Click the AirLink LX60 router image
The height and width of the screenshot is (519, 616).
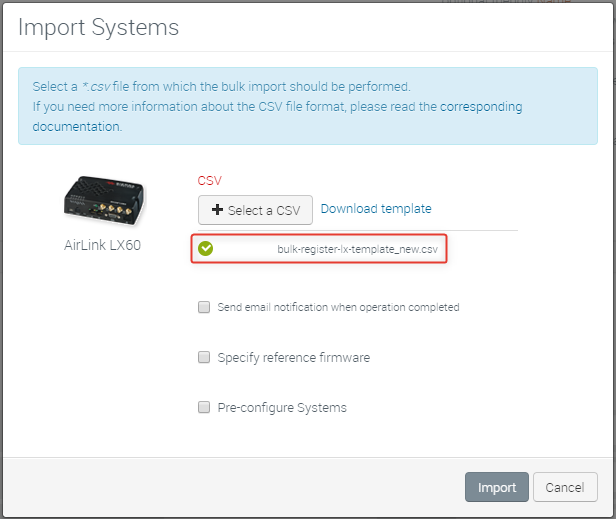101,199
